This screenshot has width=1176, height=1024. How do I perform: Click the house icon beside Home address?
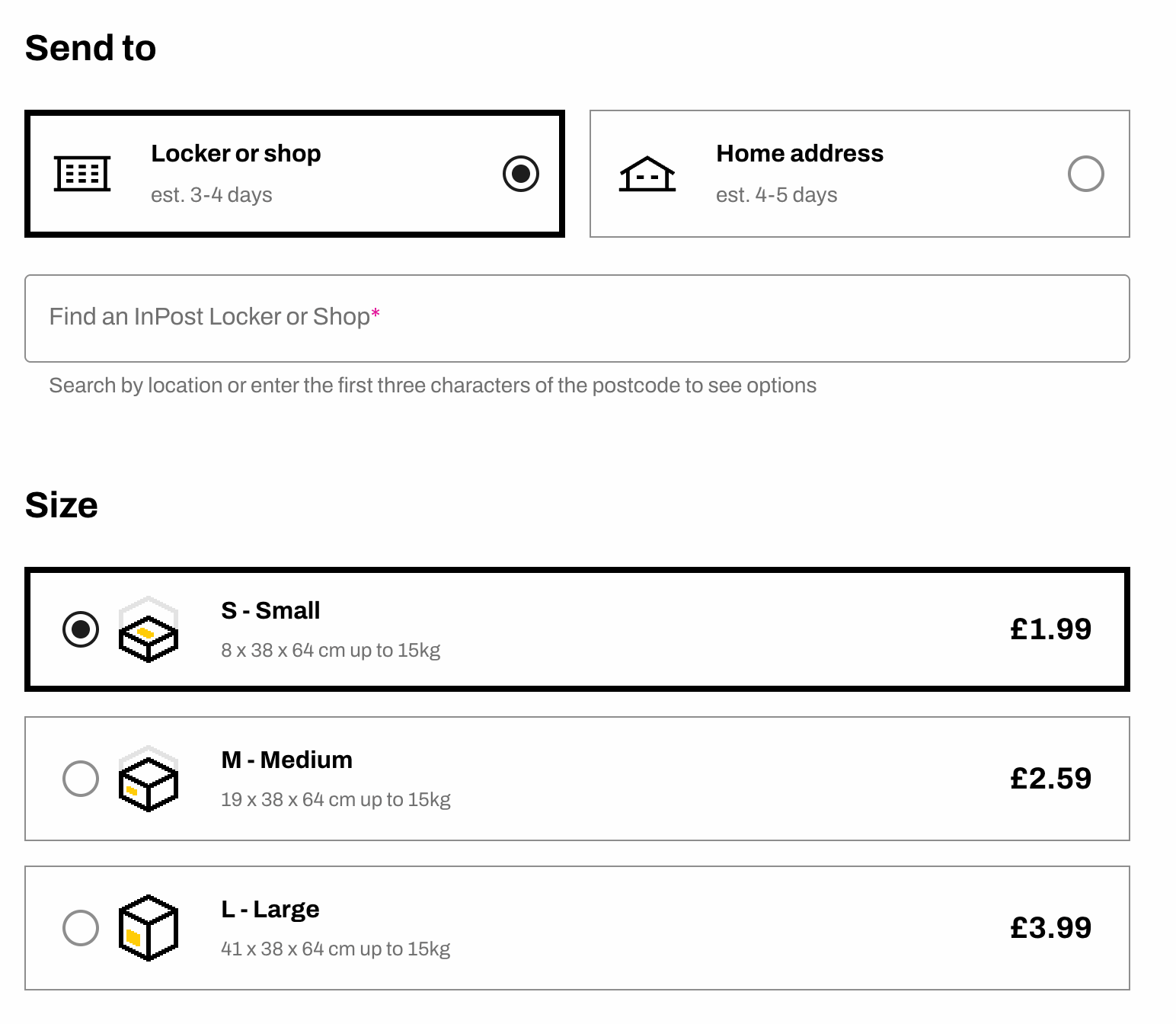coord(647,174)
